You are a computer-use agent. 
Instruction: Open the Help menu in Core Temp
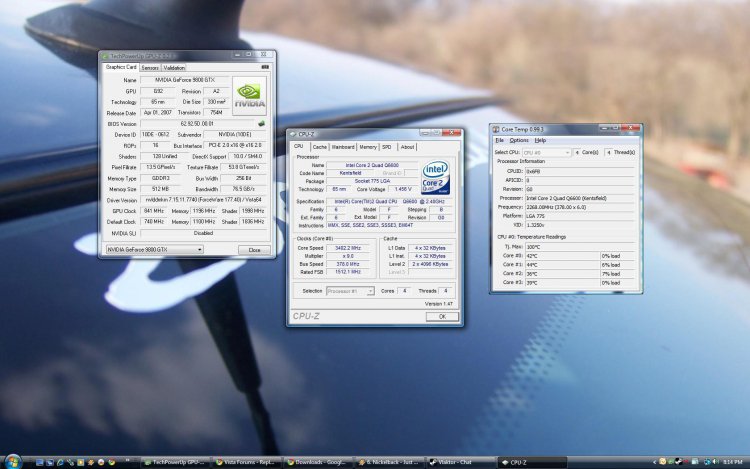click(x=540, y=141)
